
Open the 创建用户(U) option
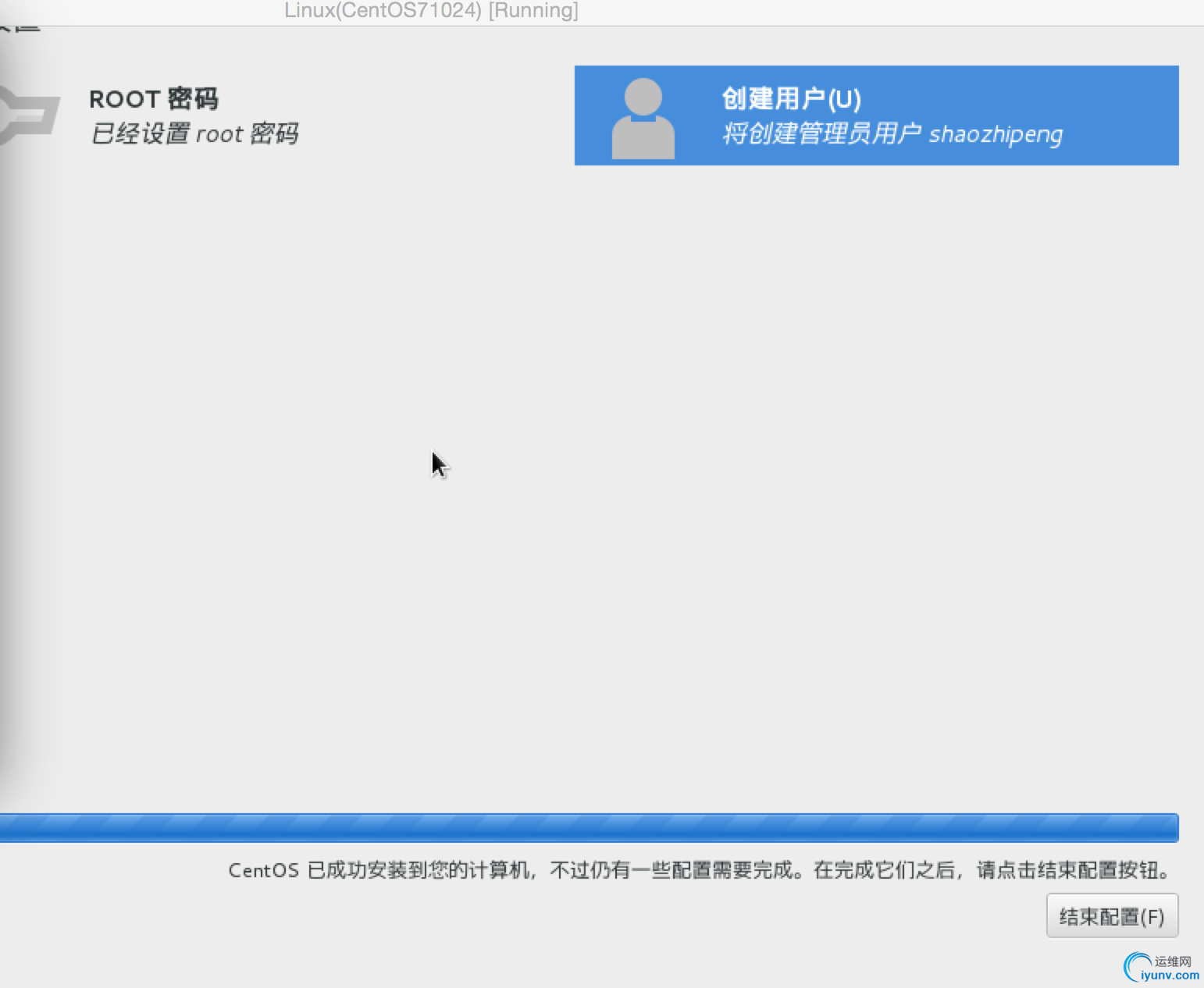click(876, 116)
